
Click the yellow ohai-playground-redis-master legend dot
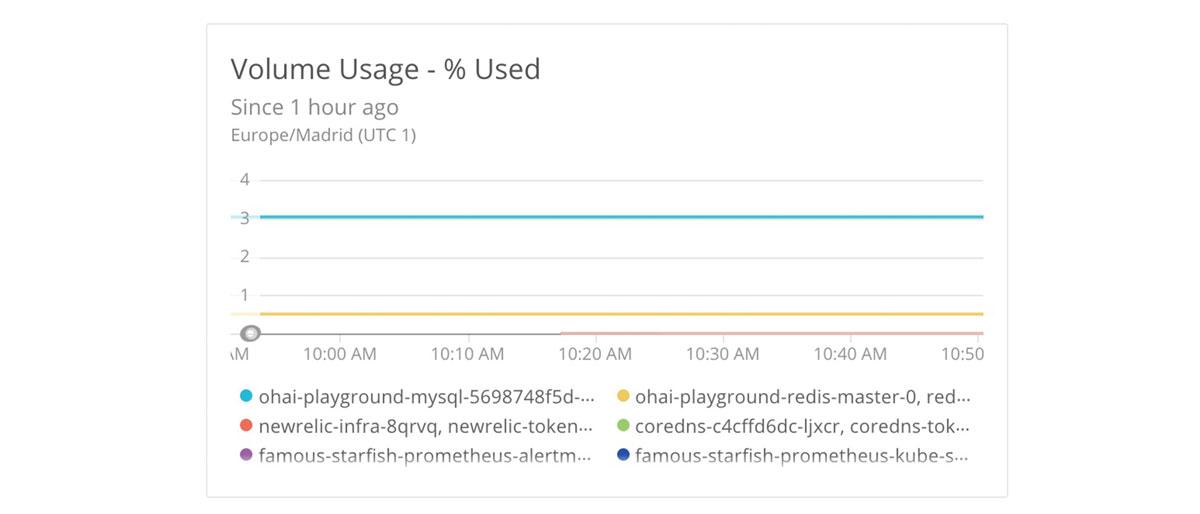[x=623, y=396]
